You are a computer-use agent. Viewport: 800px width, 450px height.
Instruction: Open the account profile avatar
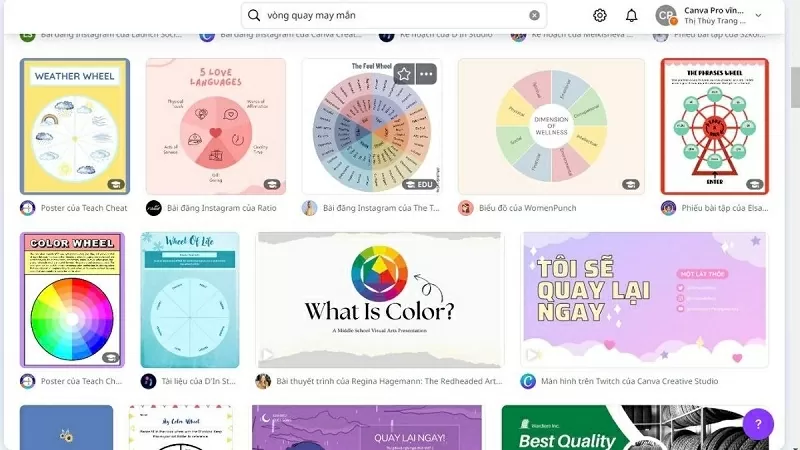(x=666, y=15)
